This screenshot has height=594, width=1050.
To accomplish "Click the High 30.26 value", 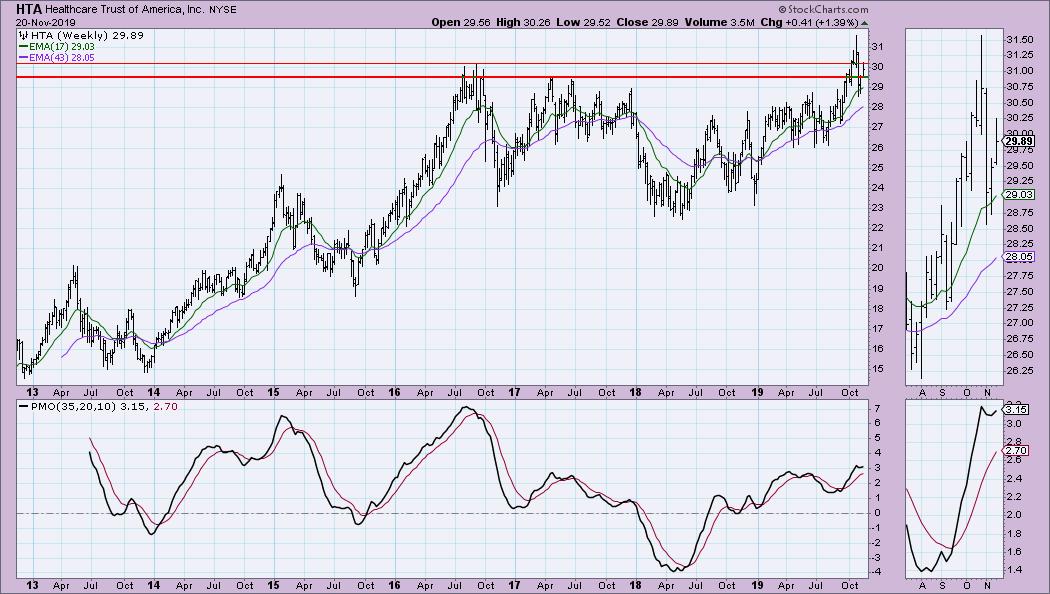I will click(x=522, y=22).
